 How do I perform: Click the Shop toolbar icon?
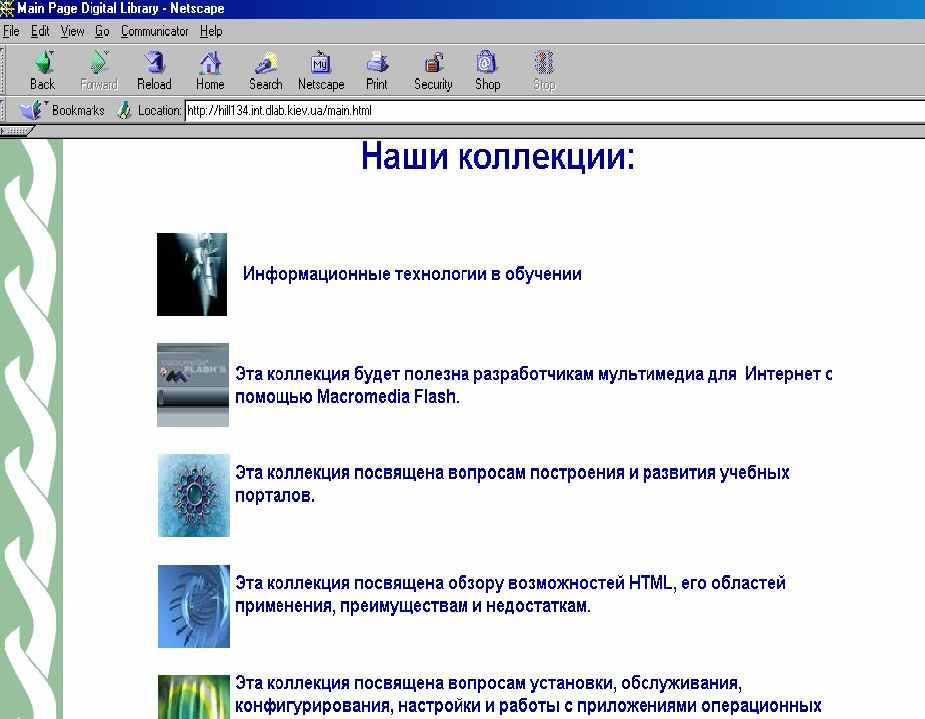point(487,70)
